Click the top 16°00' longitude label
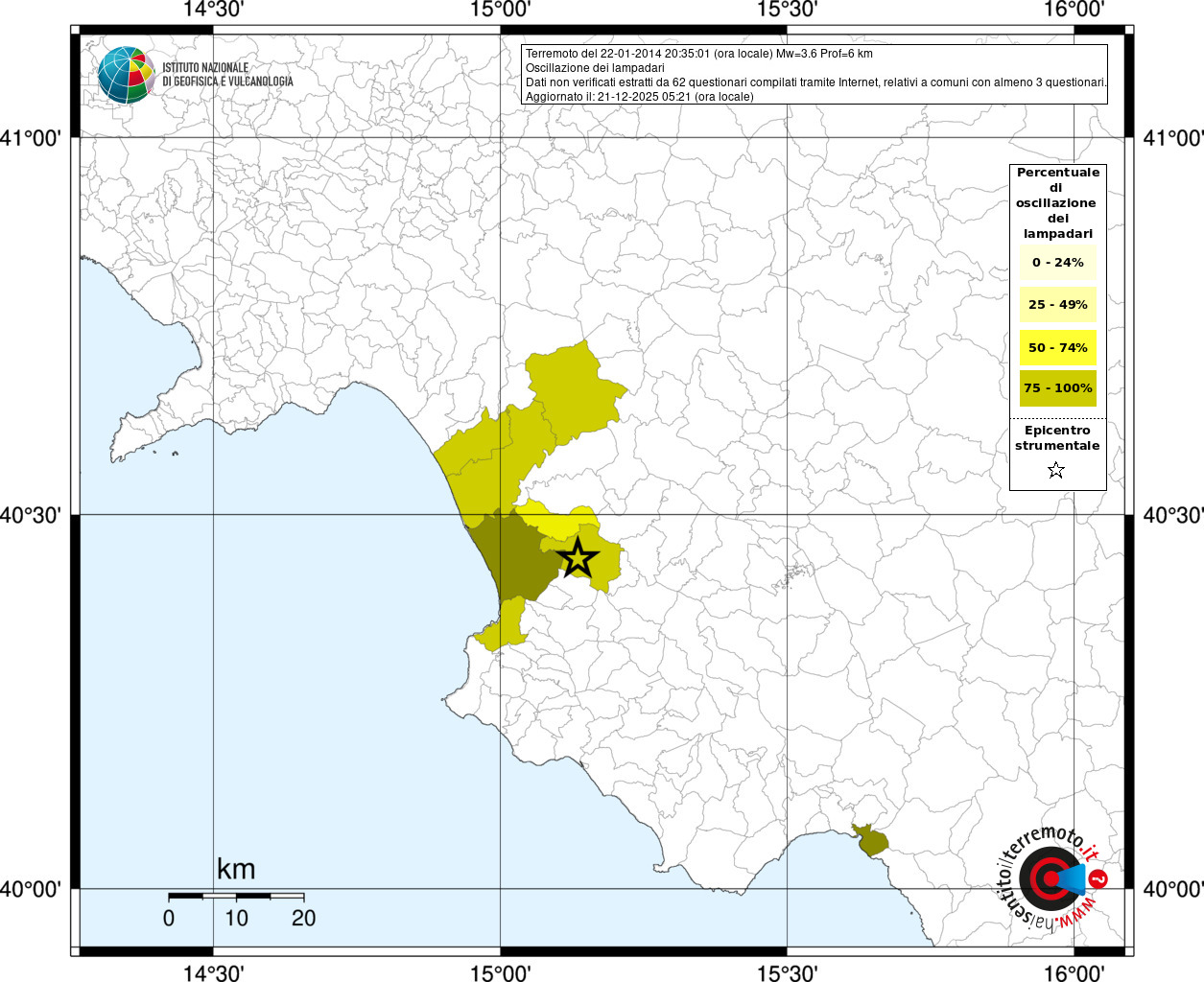 point(1074,10)
